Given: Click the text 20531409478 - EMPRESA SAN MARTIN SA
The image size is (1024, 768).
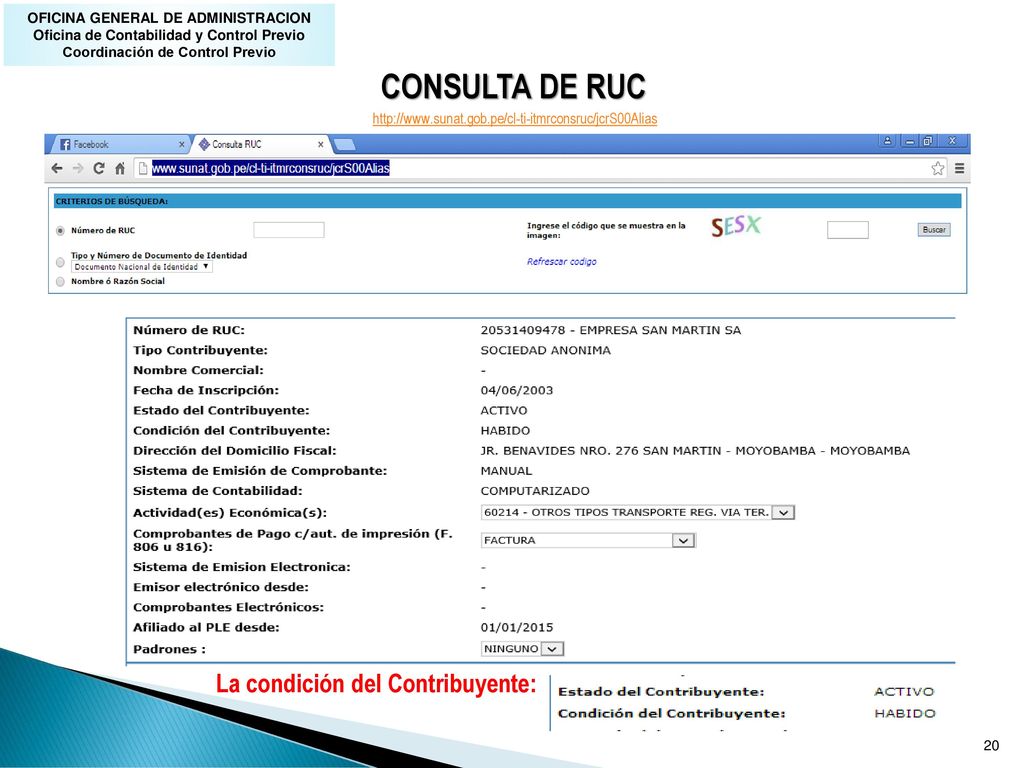Looking at the screenshot, I should (611, 330).
